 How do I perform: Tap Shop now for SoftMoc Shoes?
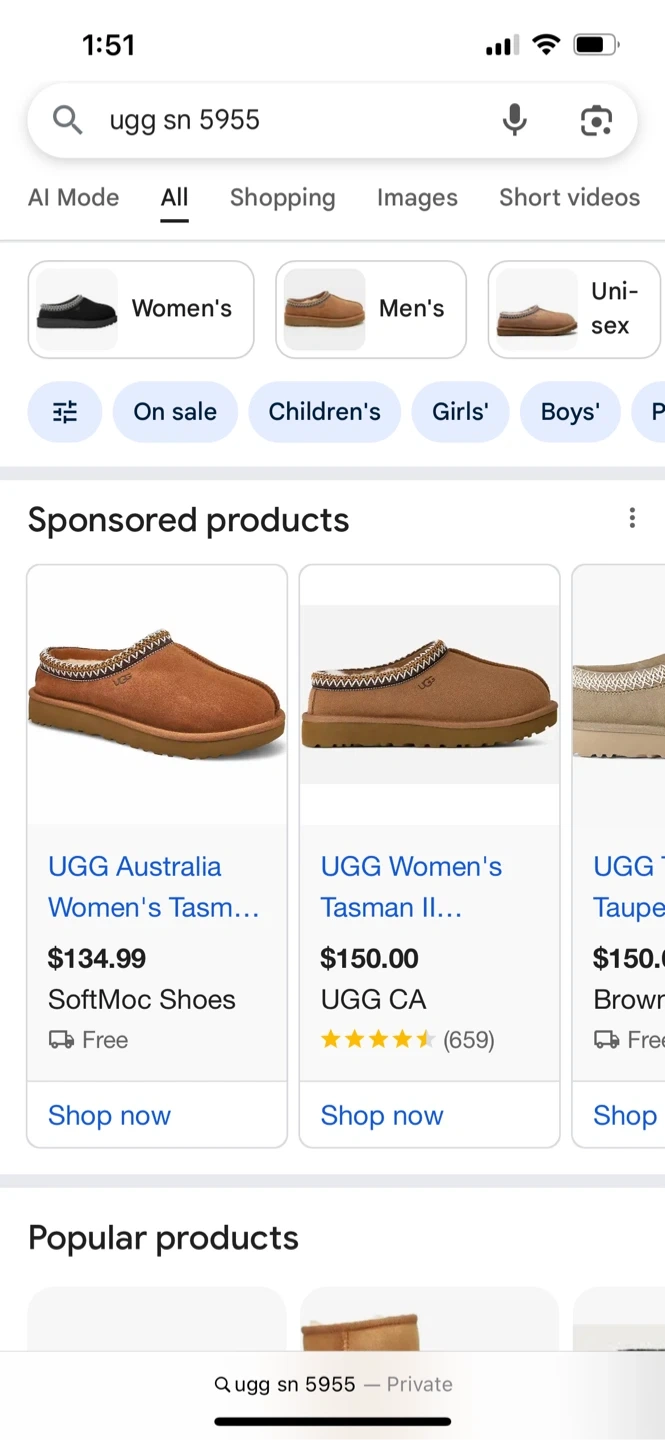pos(110,1115)
